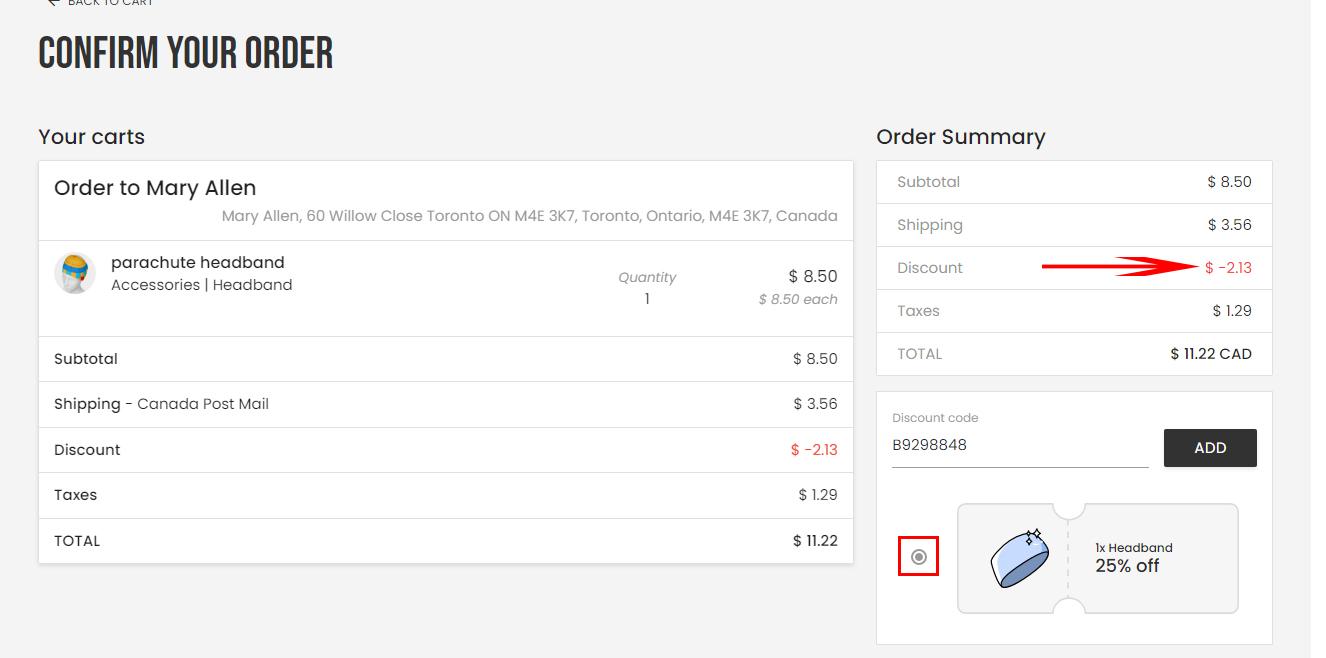Click the Order to Mary Allen heading
This screenshot has width=1326, height=658.
pos(155,188)
